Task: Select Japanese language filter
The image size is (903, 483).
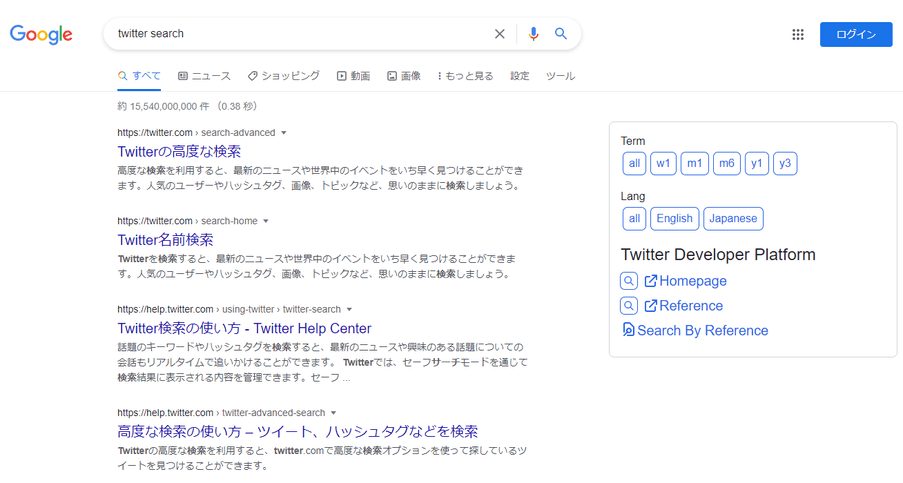Action: pos(733,219)
